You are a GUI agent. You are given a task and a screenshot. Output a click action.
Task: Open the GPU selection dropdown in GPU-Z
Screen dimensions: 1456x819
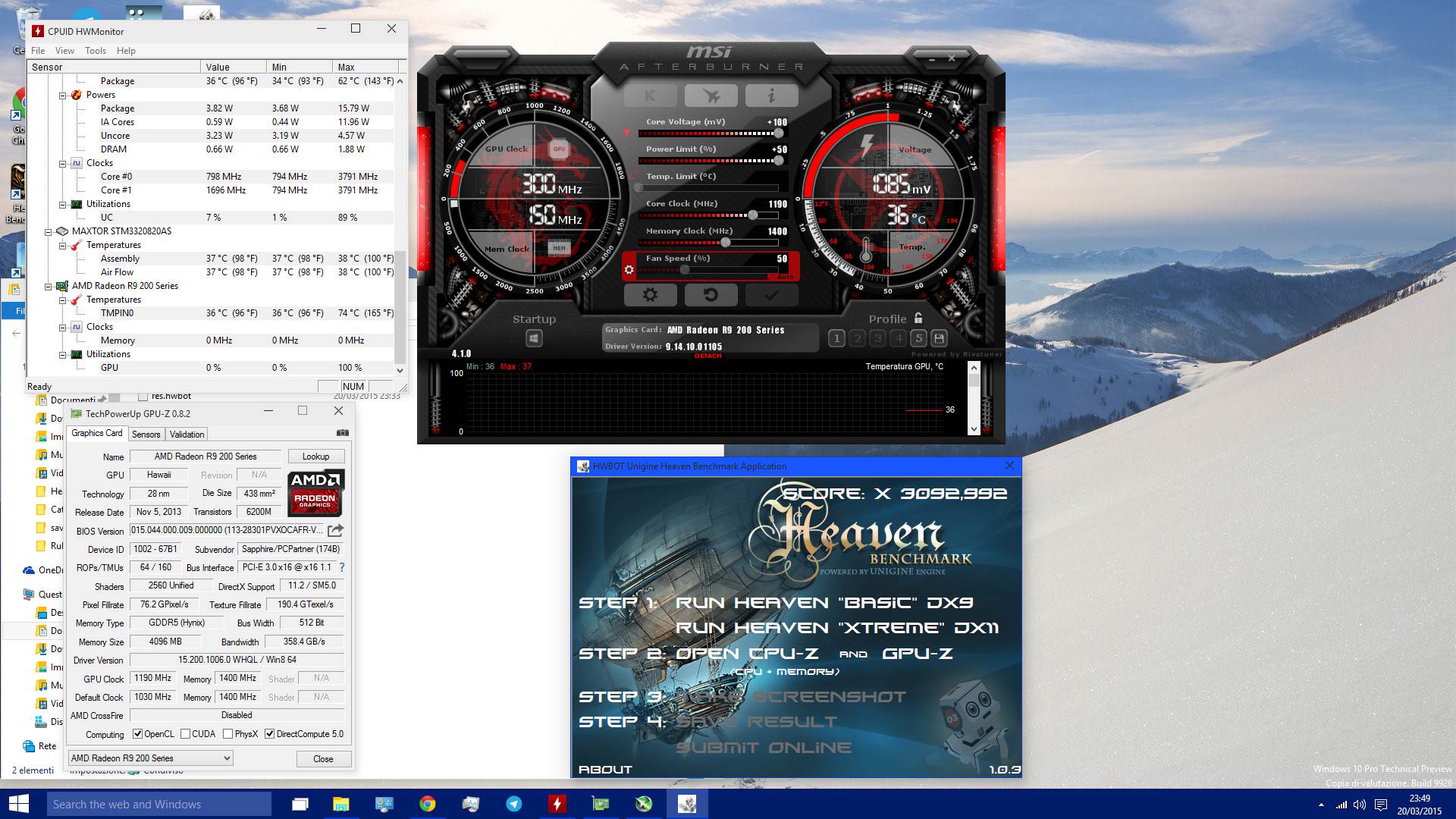click(x=150, y=758)
